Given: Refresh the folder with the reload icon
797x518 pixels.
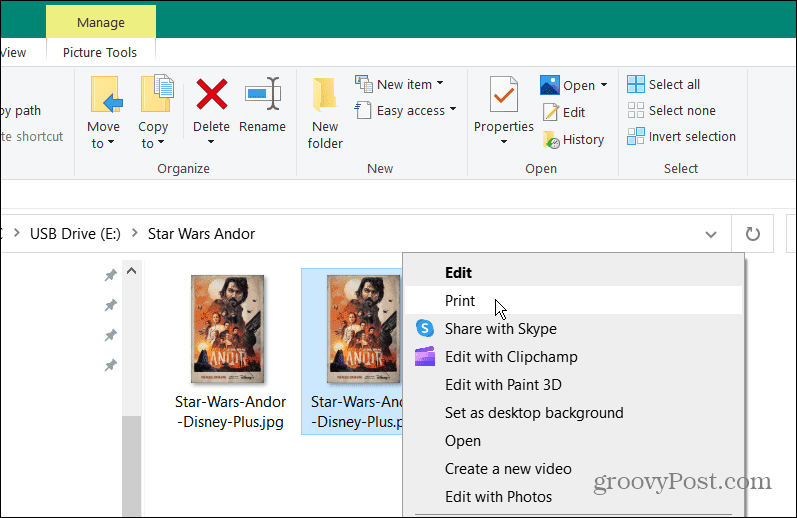Looking at the screenshot, I should (752, 234).
